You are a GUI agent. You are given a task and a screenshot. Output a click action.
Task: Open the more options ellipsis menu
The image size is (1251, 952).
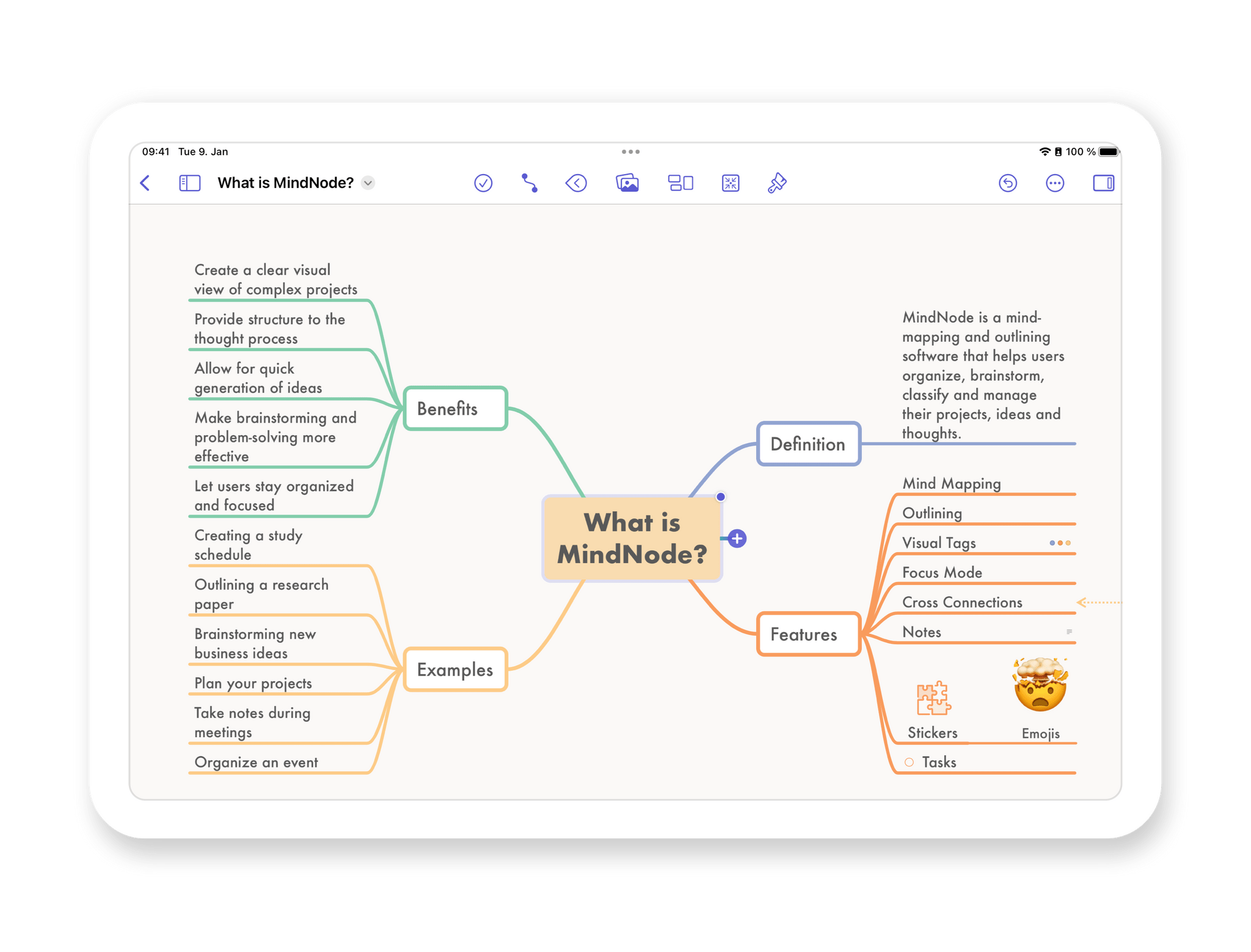tap(1055, 183)
